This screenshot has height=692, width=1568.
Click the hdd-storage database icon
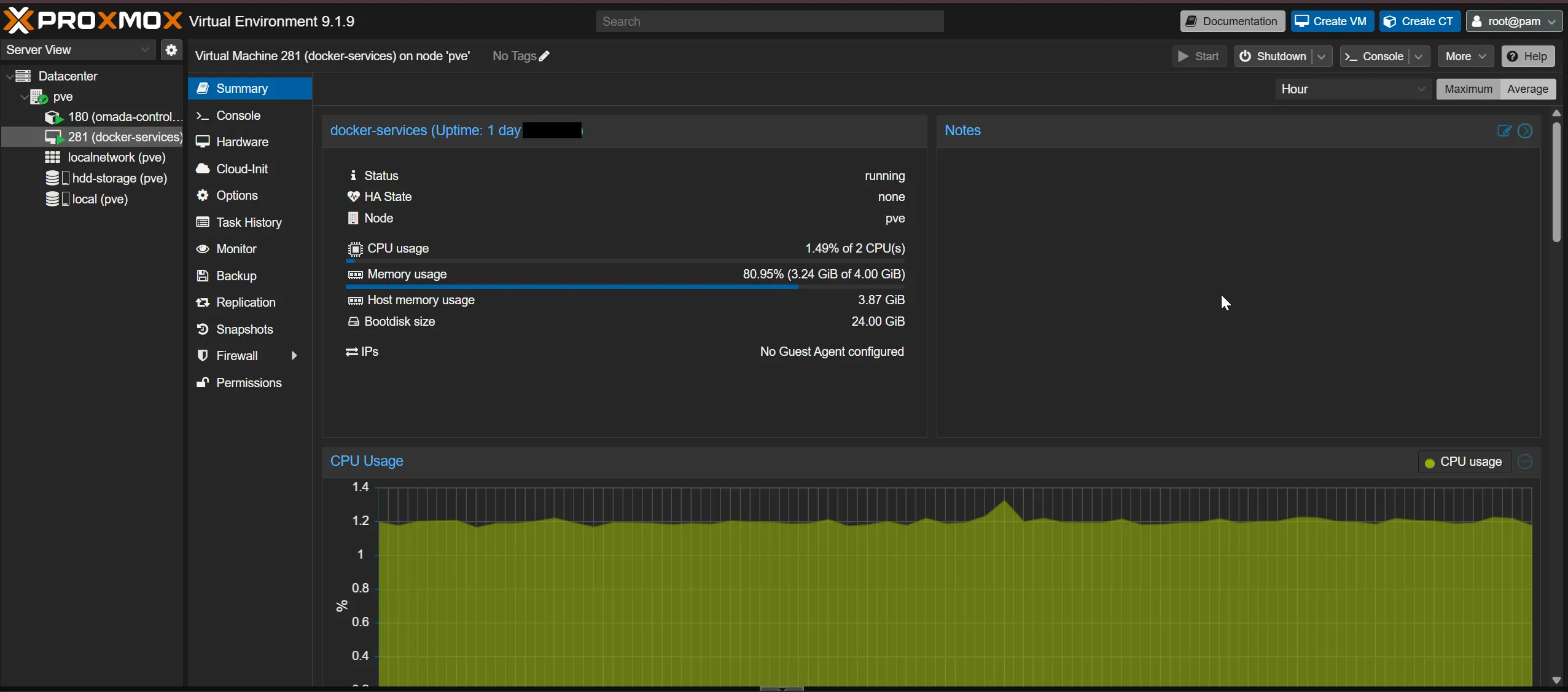click(53, 178)
